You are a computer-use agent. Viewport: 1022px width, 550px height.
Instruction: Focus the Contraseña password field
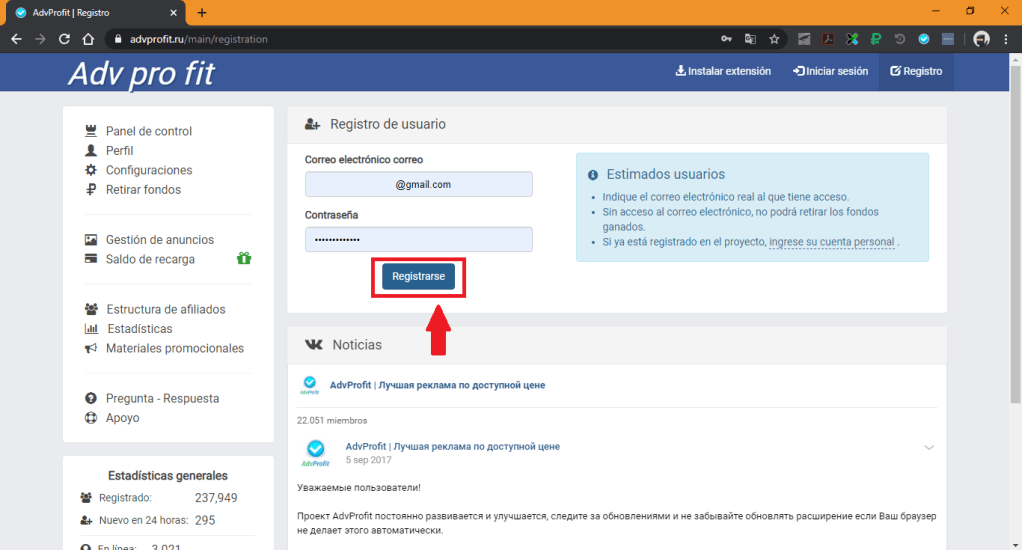click(418, 240)
